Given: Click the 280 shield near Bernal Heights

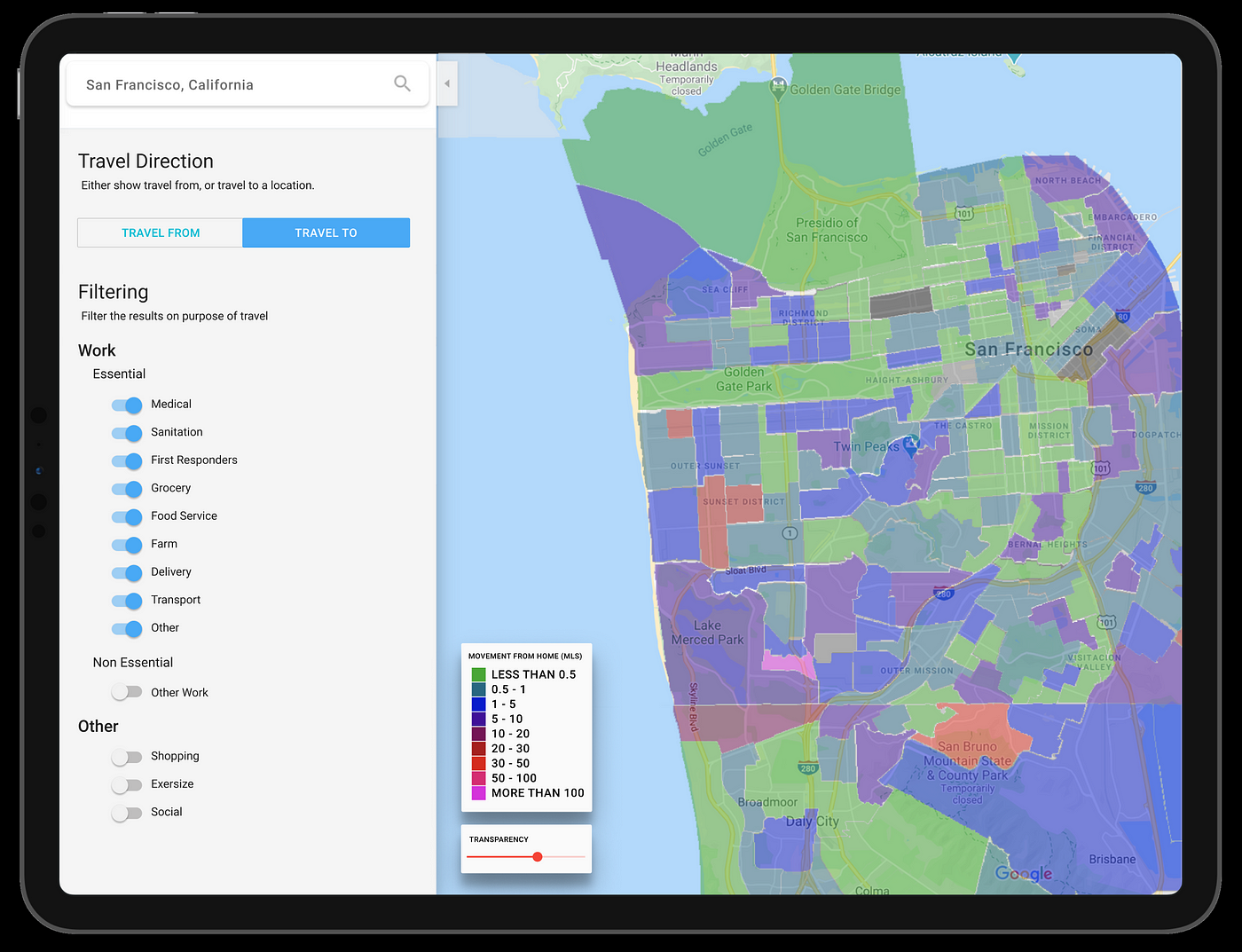Looking at the screenshot, I should [1145, 488].
